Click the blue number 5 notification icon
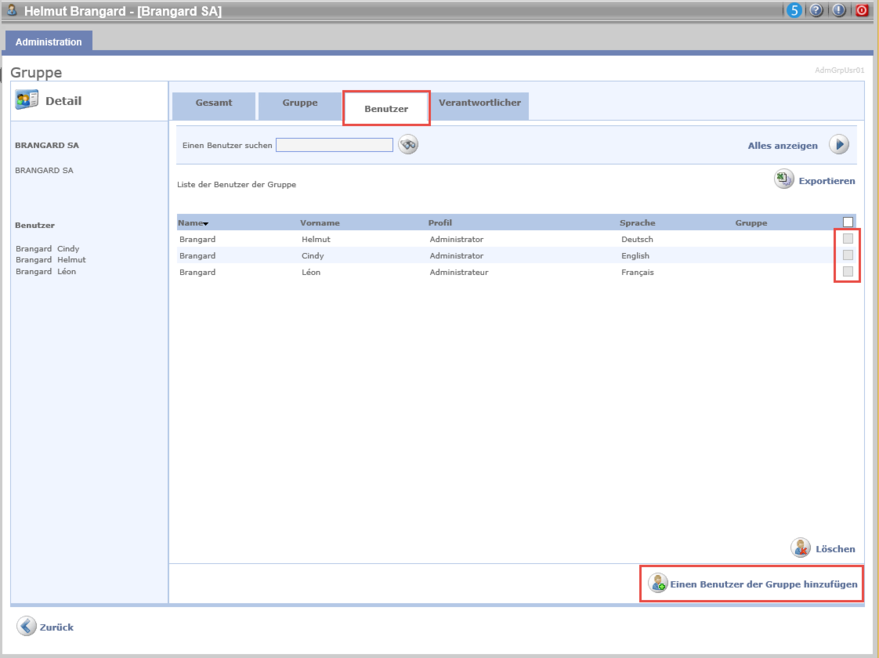Viewport: 879px width, 658px height. pos(795,11)
